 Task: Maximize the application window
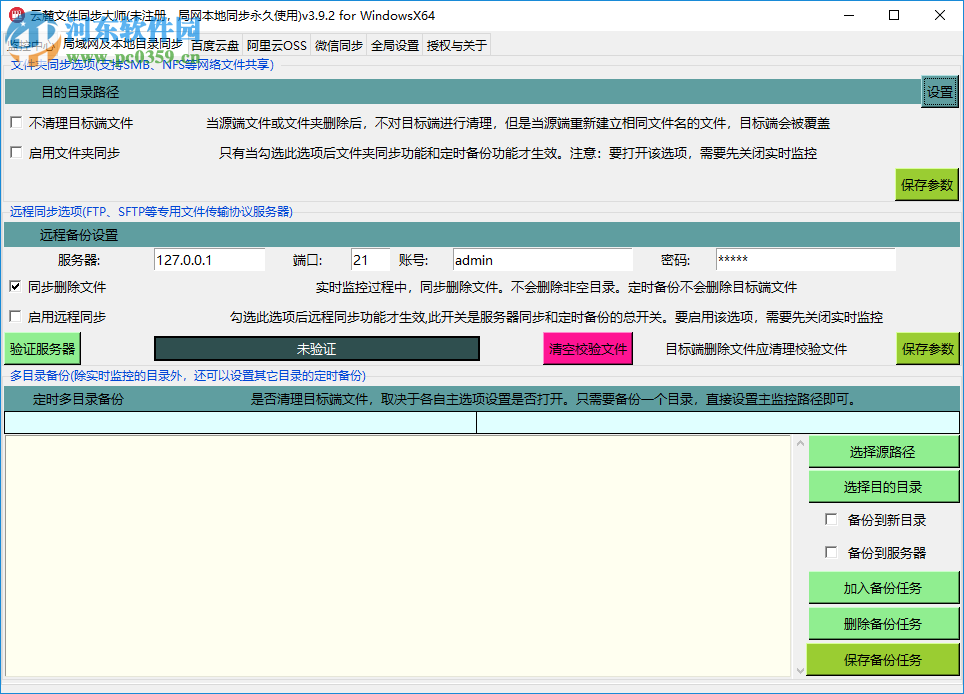(x=895, y=15)
